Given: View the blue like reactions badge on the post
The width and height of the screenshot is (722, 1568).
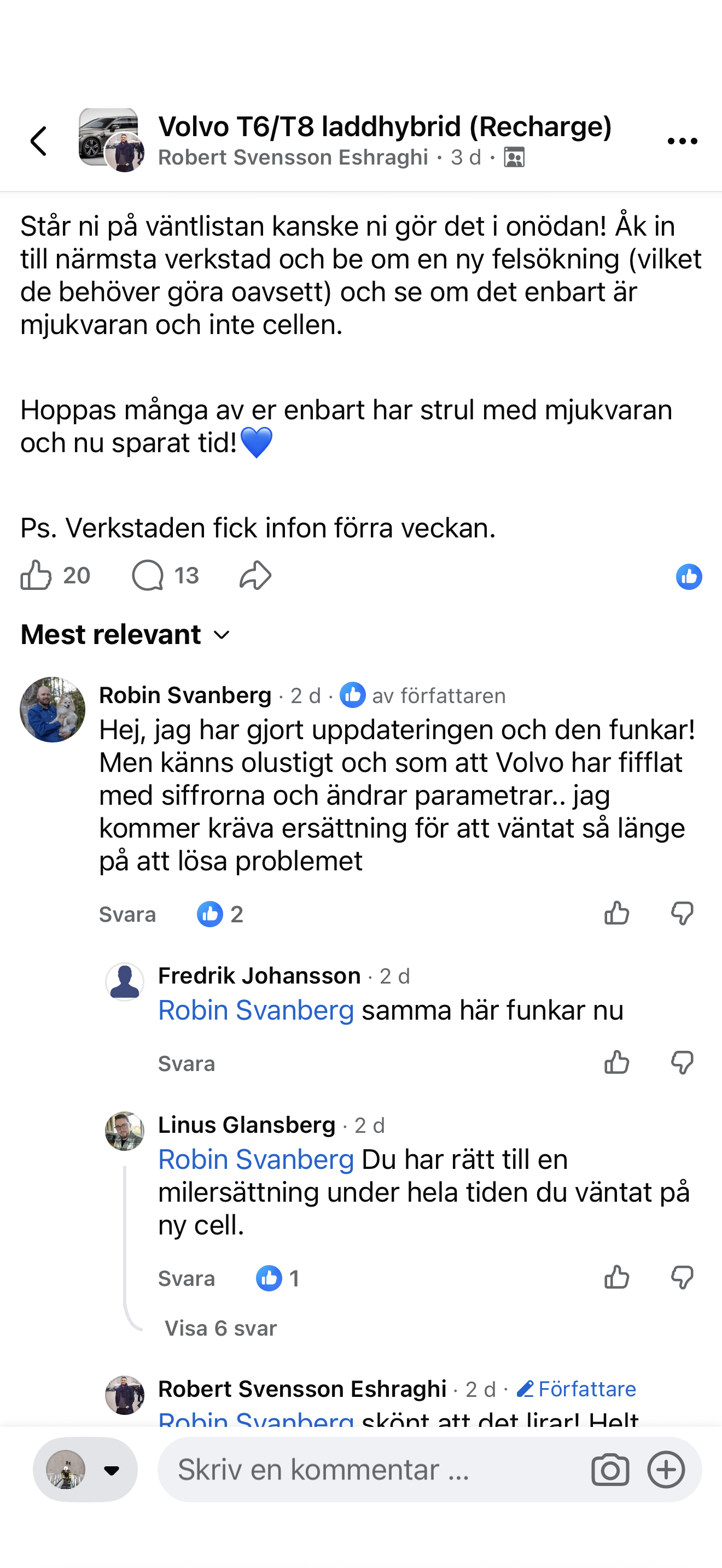Looking at the screenshot, I should [x=689, y=576].
